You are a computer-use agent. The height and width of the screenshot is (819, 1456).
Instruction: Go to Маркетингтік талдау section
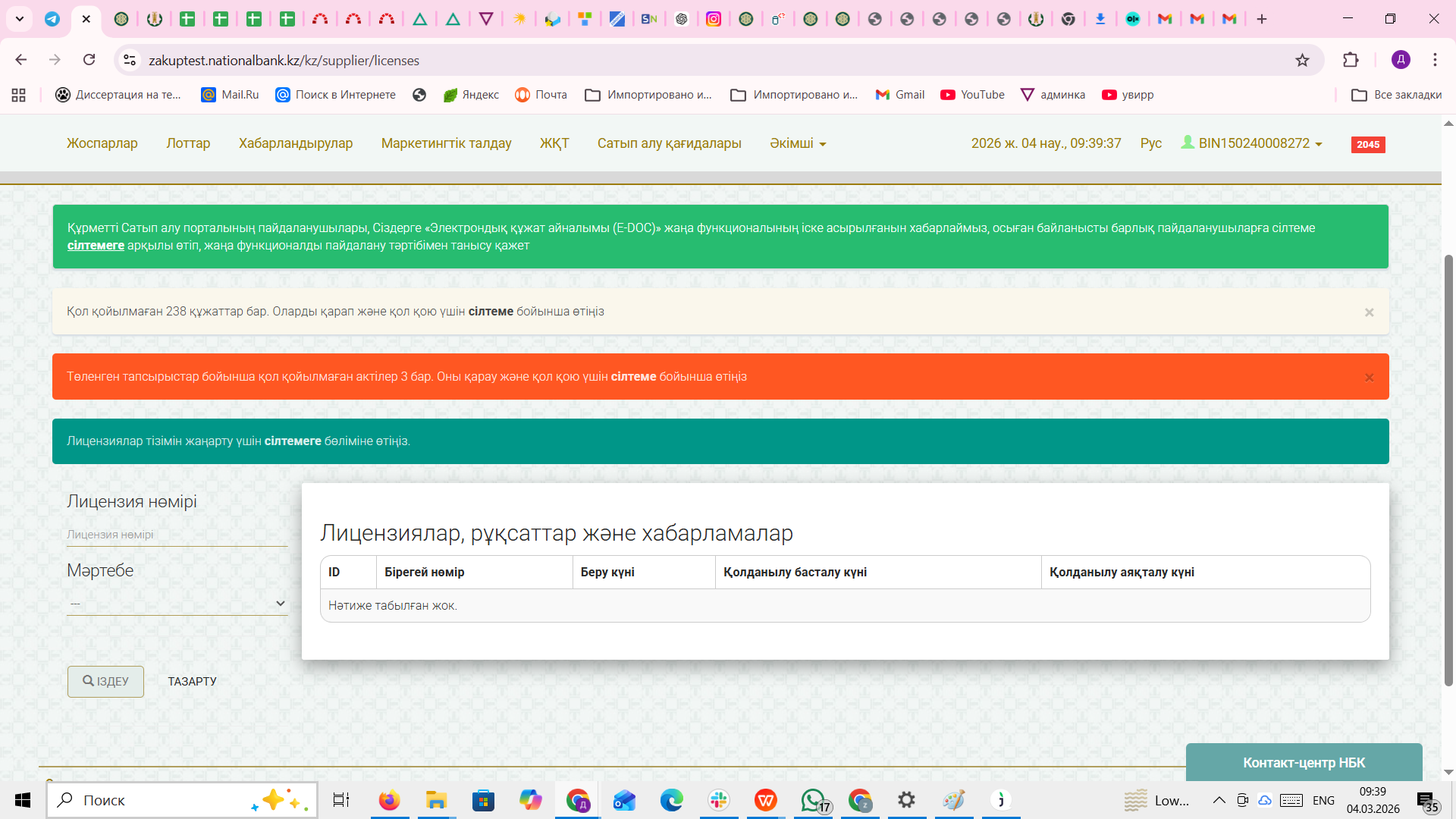[x=446, y=143]
